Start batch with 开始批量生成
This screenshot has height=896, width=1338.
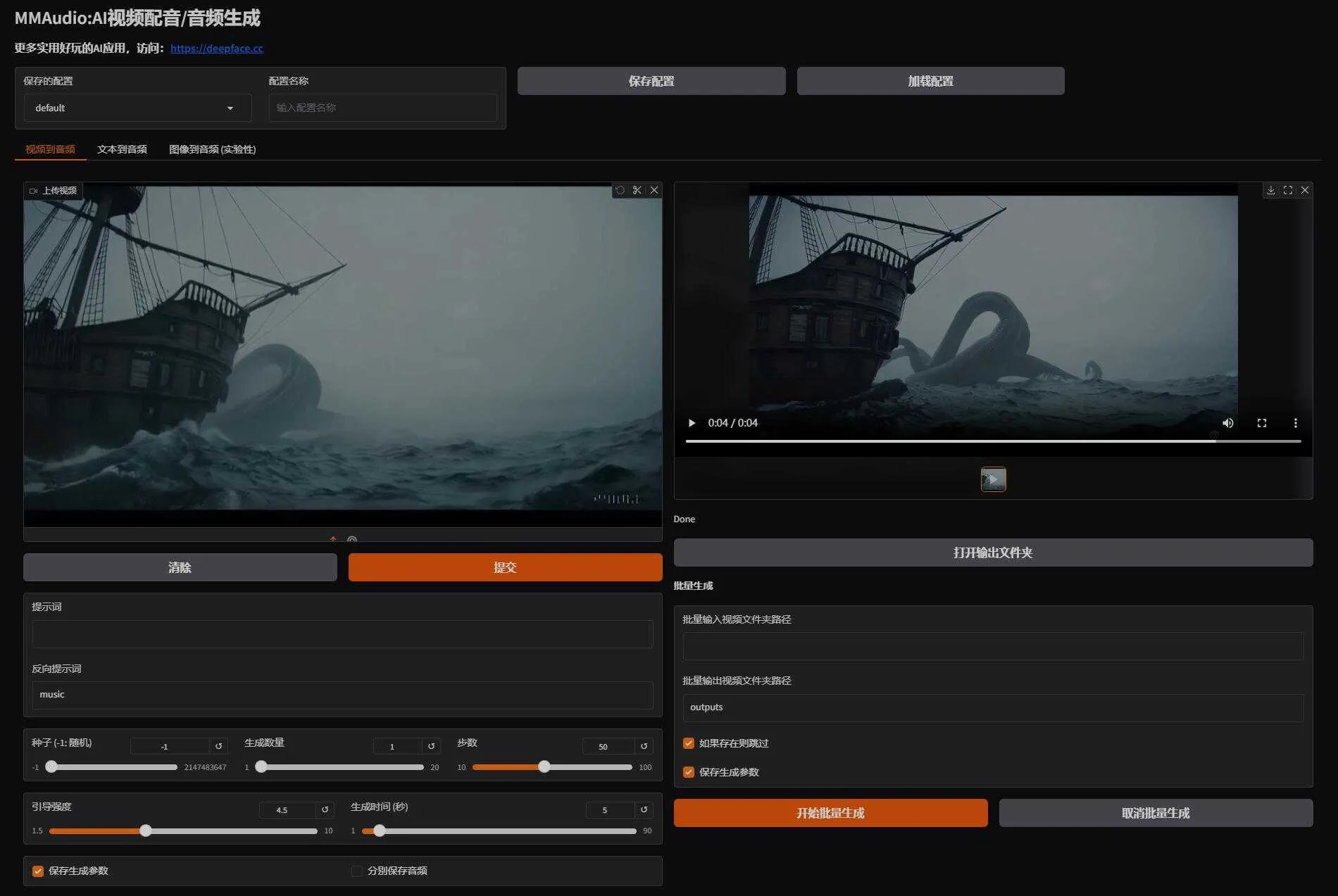830,813
